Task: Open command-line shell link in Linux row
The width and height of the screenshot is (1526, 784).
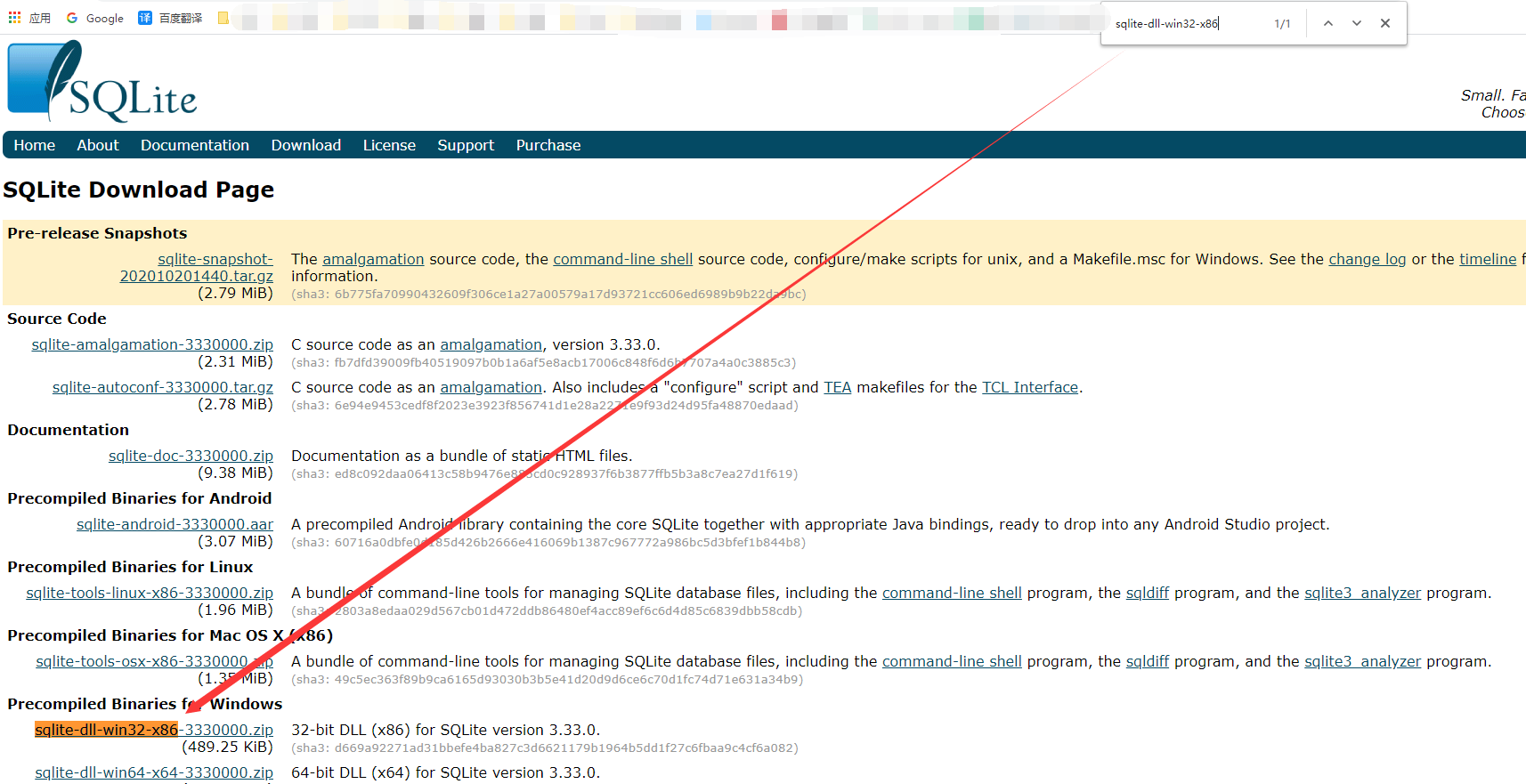Action: 952,593
